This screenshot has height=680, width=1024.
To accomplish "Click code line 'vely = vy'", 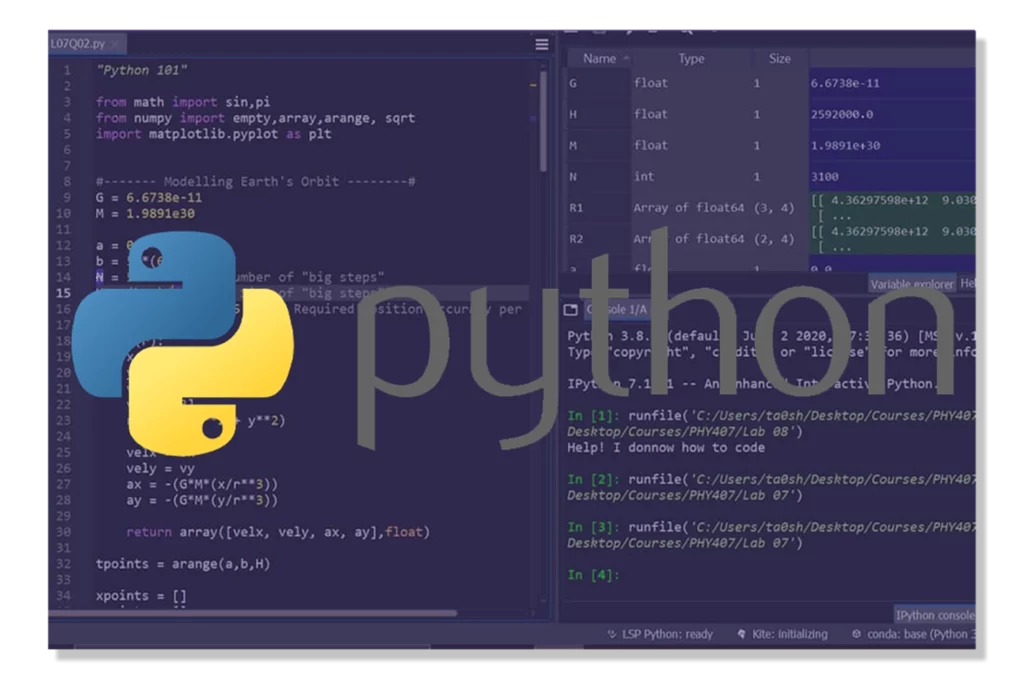I will tap(161, 468).
